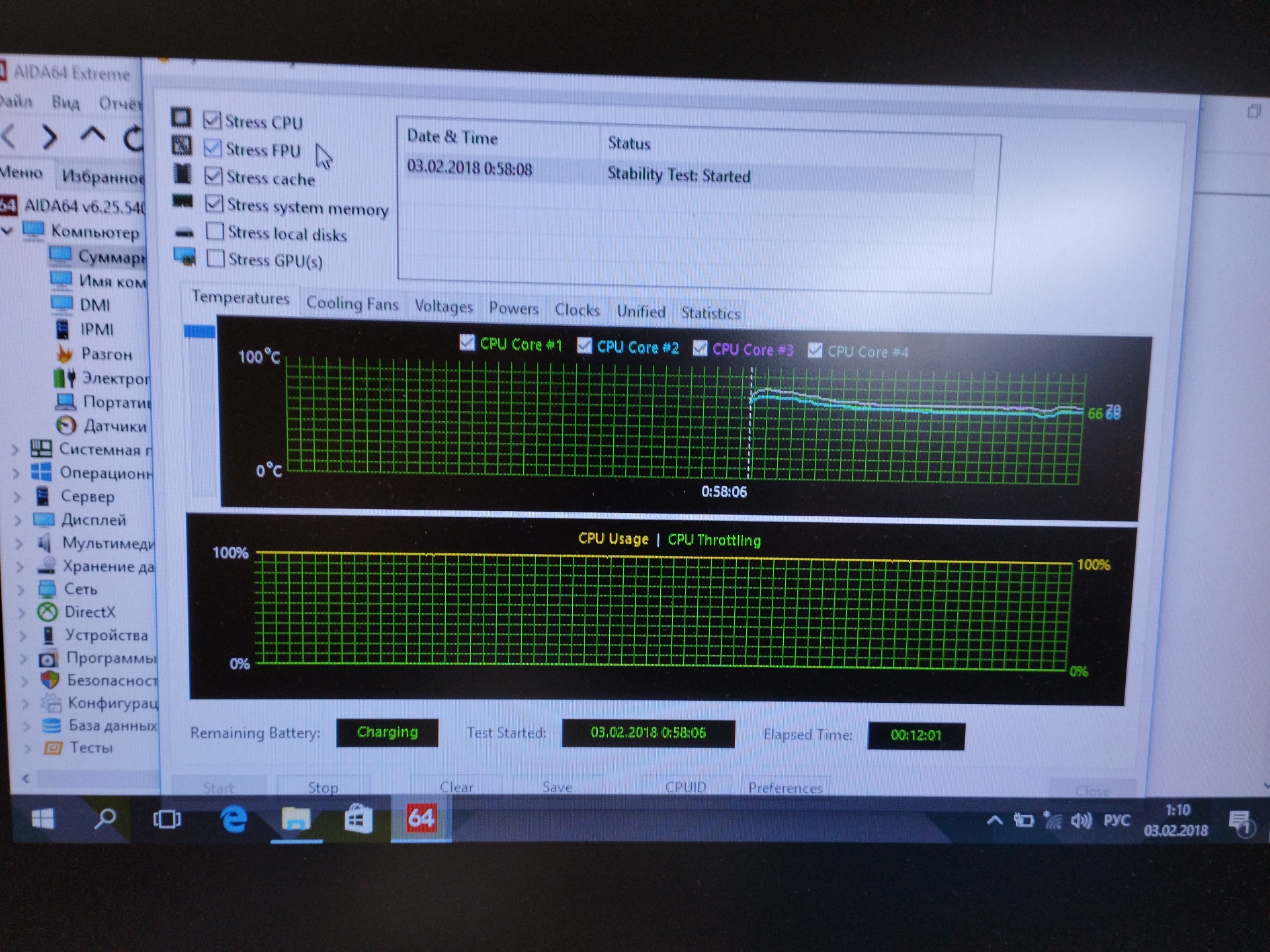Click the Save button
This screenshot has width=1270, height=952.
click(x=557, y=787)
